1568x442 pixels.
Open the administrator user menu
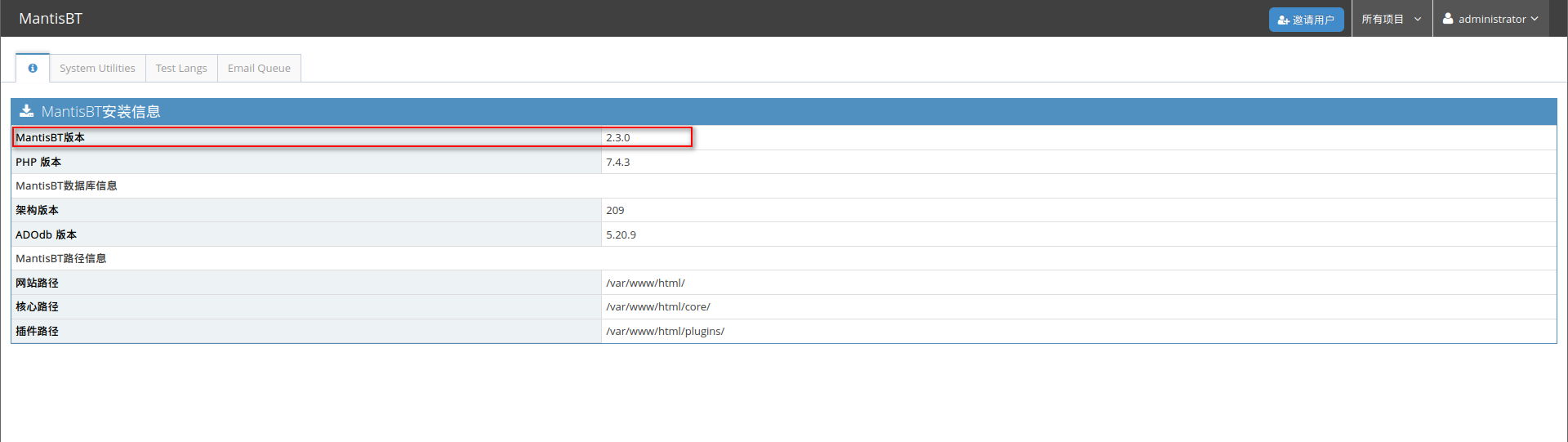click(1490, 19)
